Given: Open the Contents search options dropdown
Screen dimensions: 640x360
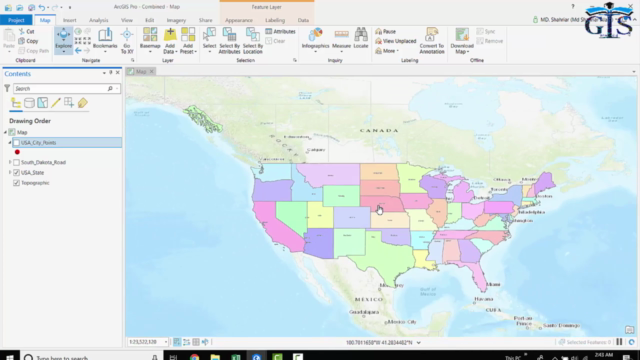Looking at the screenshot, I should click(x=117, y=89).
